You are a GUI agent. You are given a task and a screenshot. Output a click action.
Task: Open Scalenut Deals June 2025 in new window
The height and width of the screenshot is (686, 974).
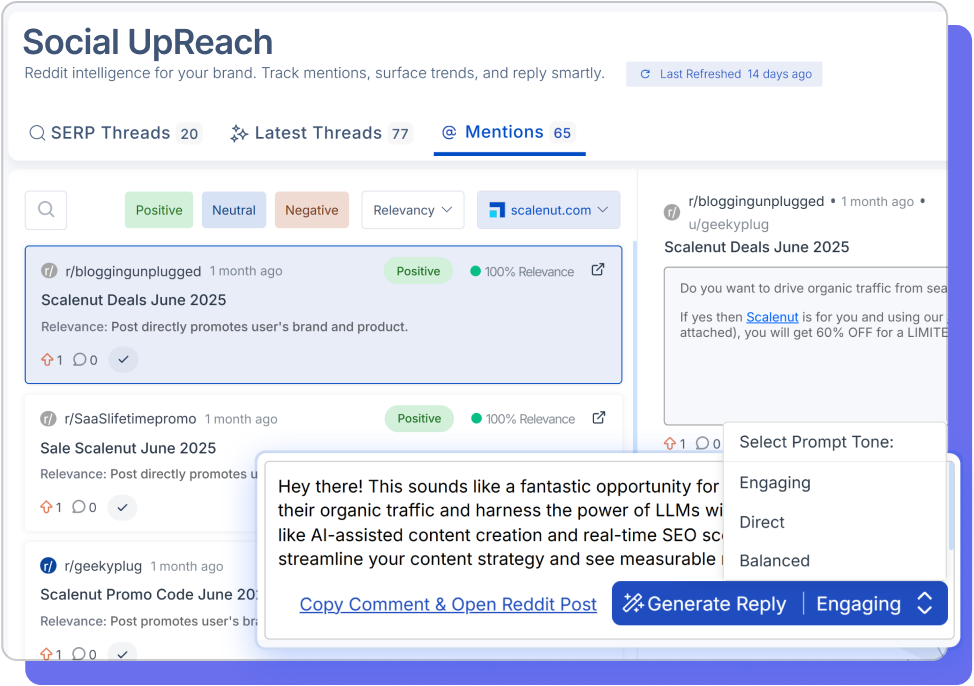[x=598, y=270]
